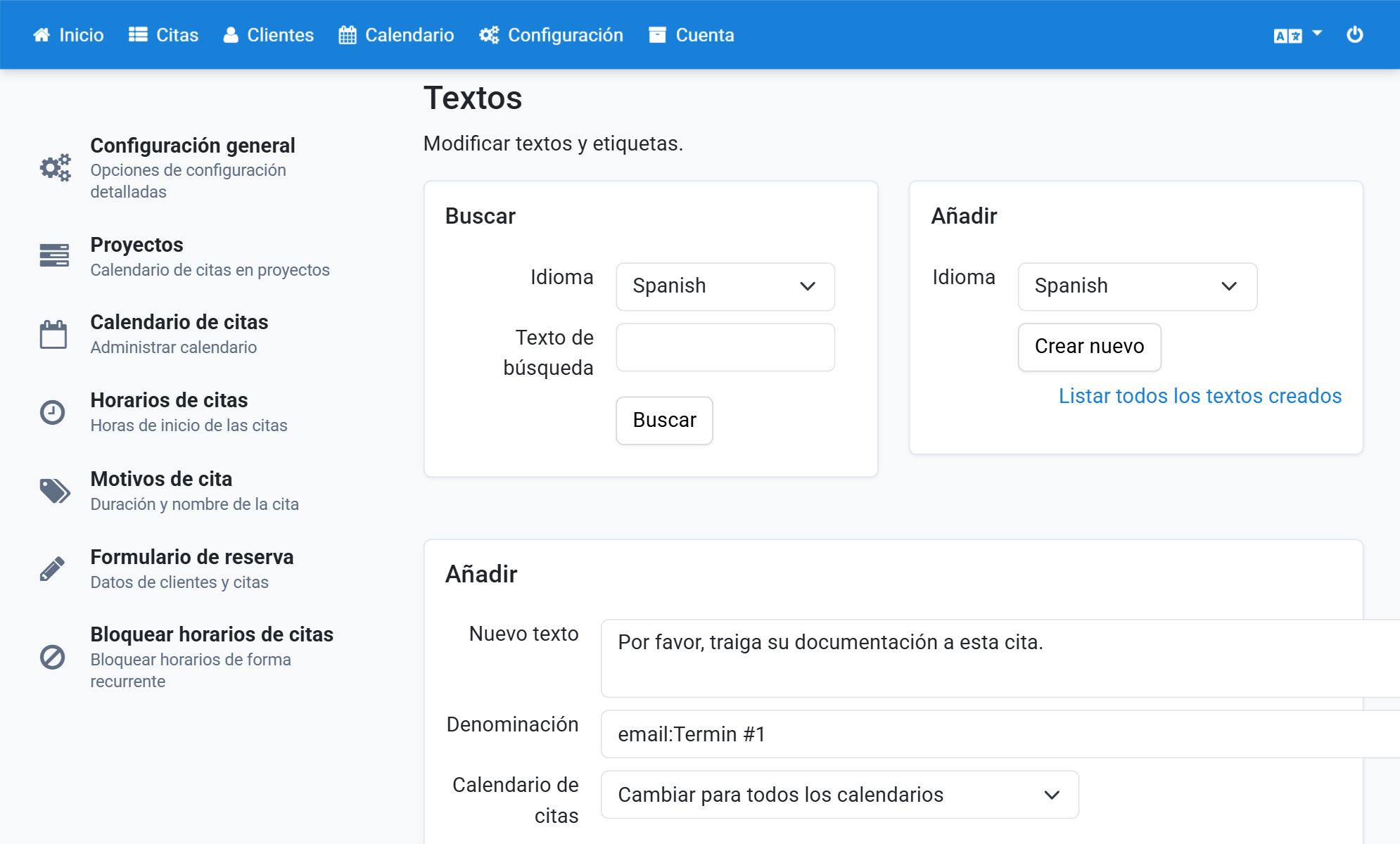The width and height of the screenshot is (1400, 844).
Task: Open Configuración in the top menu
Action: pyautogui.click(x=552, y=35)
